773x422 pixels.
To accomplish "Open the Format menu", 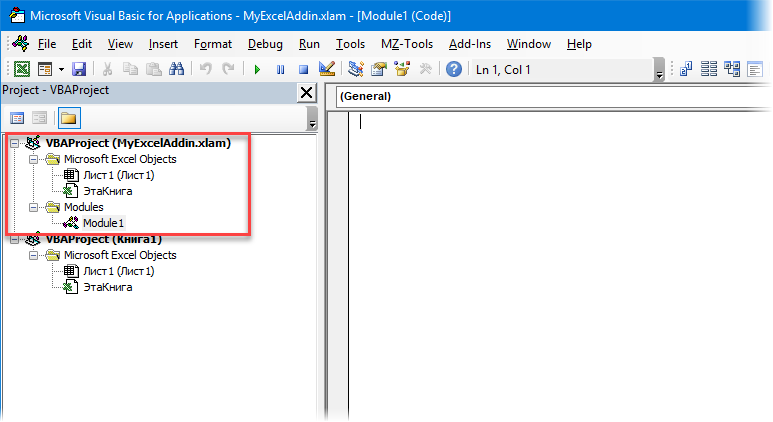I will (x=212, y=44).
